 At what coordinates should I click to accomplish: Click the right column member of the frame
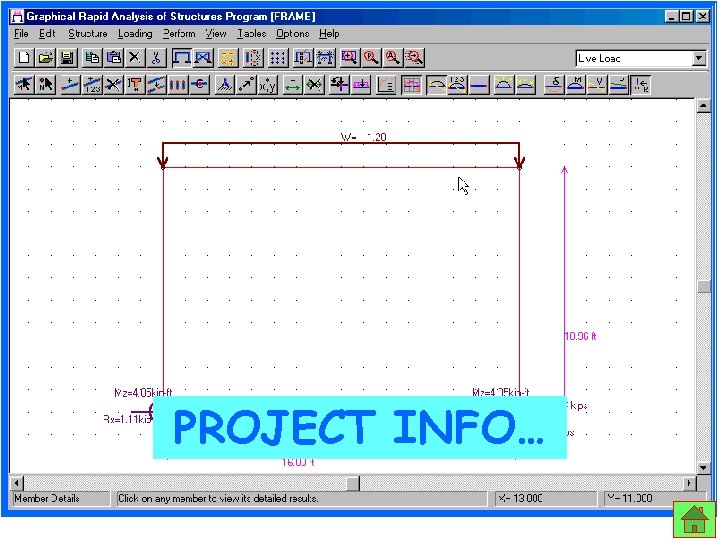coord(519,280)
